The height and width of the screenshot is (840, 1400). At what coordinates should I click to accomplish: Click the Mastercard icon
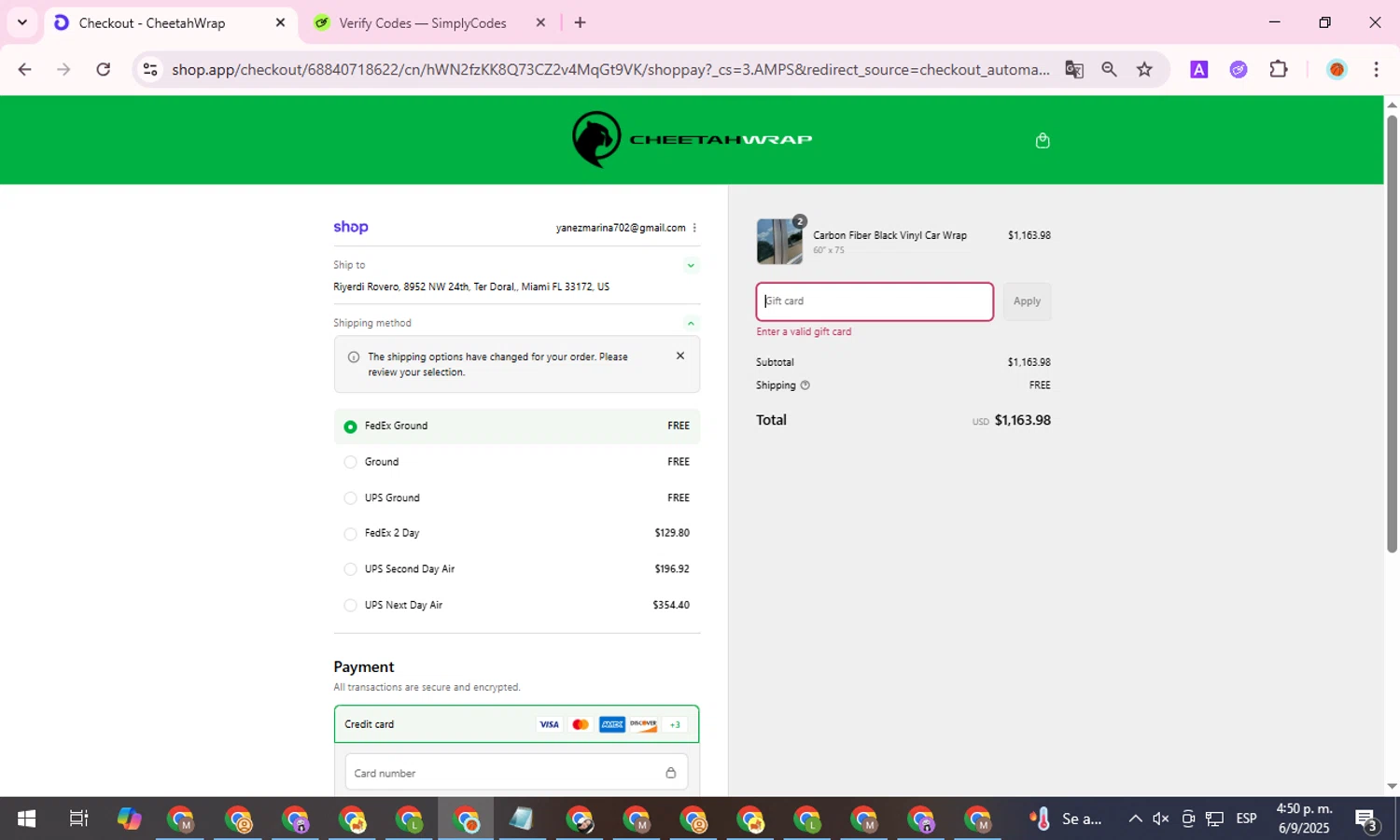point(581,724)
